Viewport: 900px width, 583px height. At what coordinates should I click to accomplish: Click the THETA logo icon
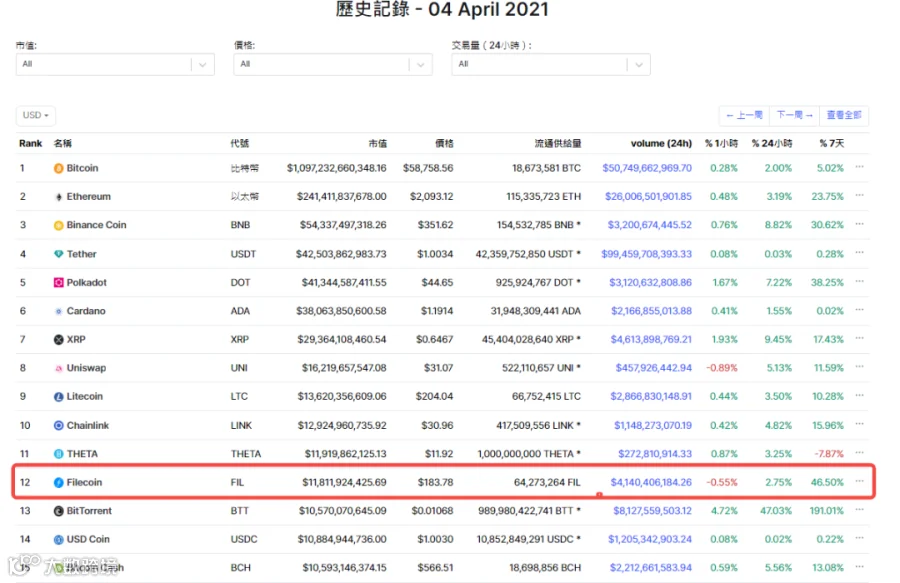point(59,454)
